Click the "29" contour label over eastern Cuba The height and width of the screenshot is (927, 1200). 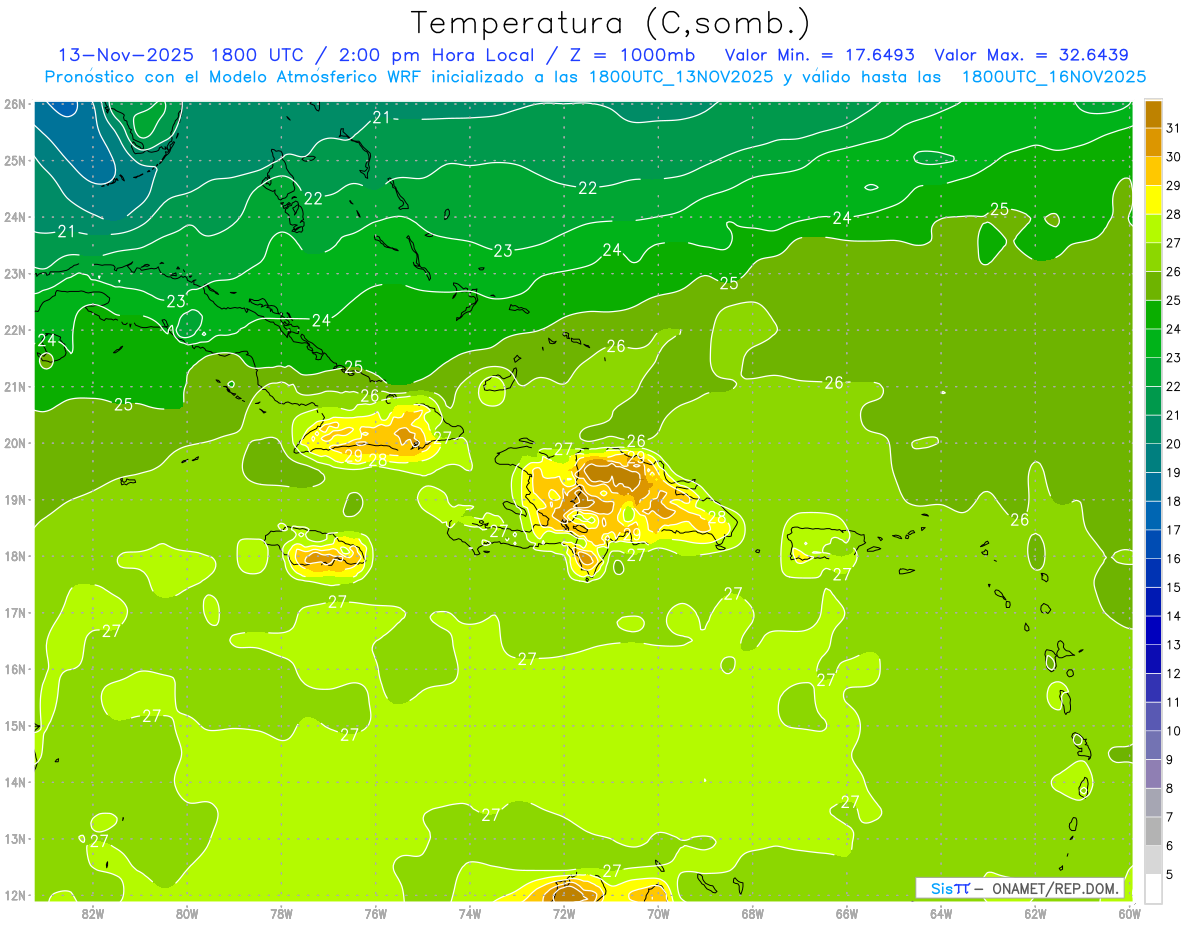pos(353,456)
